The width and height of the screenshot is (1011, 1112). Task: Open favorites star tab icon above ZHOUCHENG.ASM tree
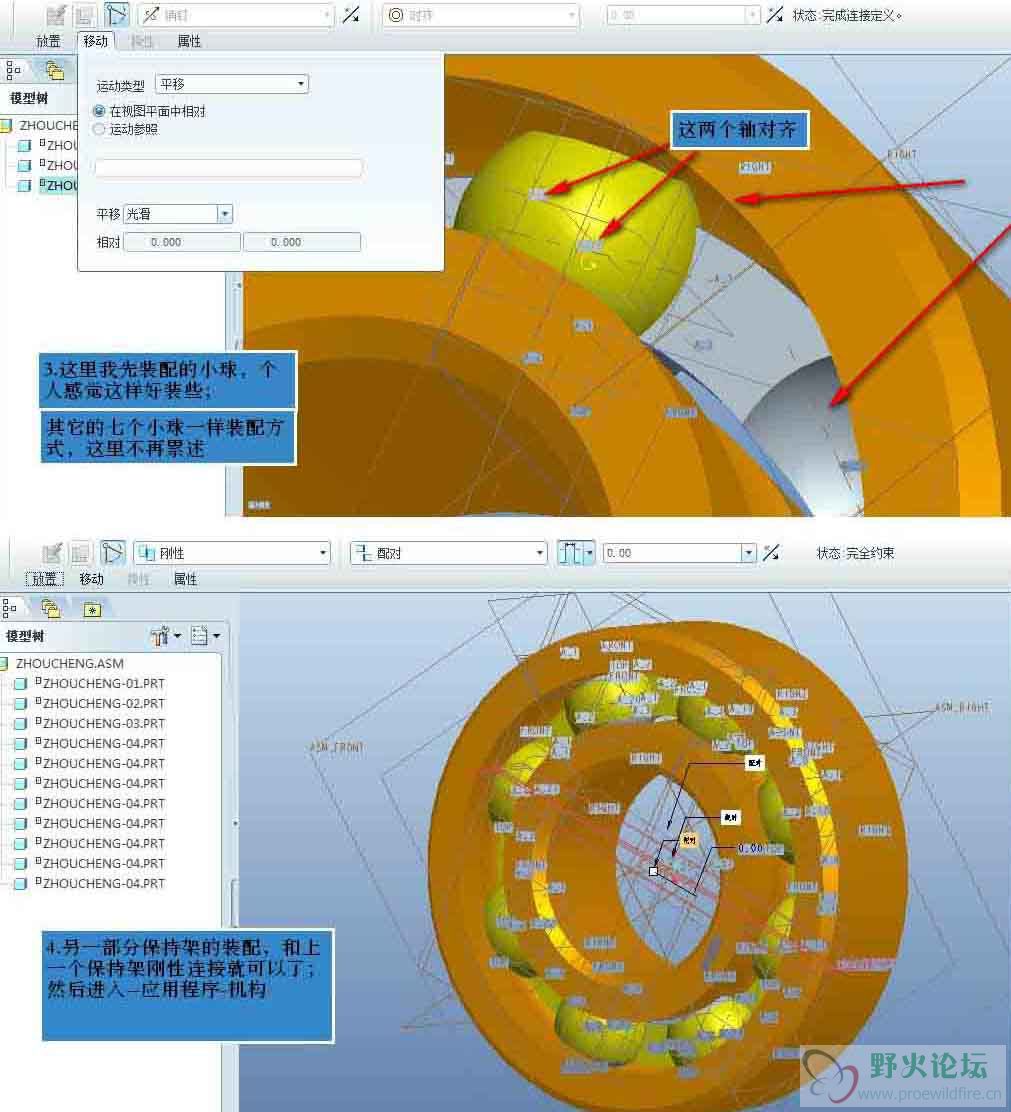coord(92,609)
